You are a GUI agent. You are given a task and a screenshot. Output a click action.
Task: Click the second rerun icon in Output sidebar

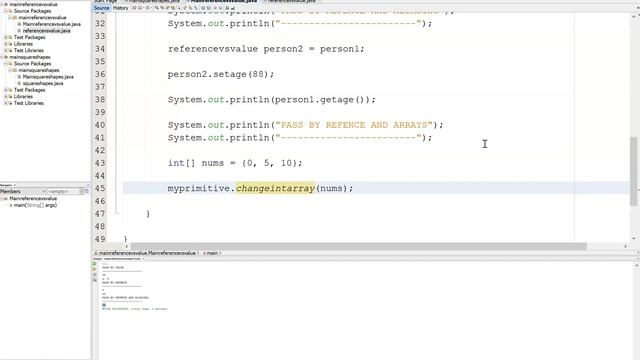pyautogui.click(x=95, y=269)
